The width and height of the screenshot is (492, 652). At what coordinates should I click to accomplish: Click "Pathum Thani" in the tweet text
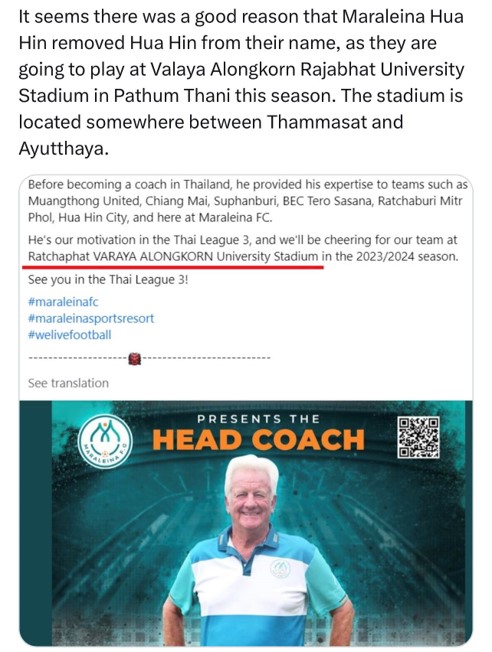pos(172,96)
